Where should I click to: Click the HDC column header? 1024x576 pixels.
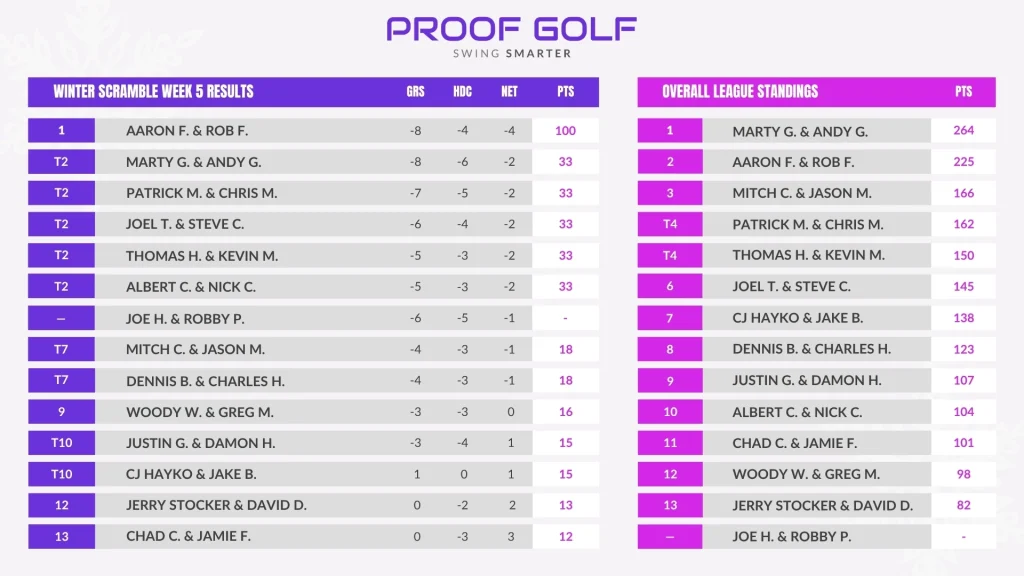[x=462, y=92]
